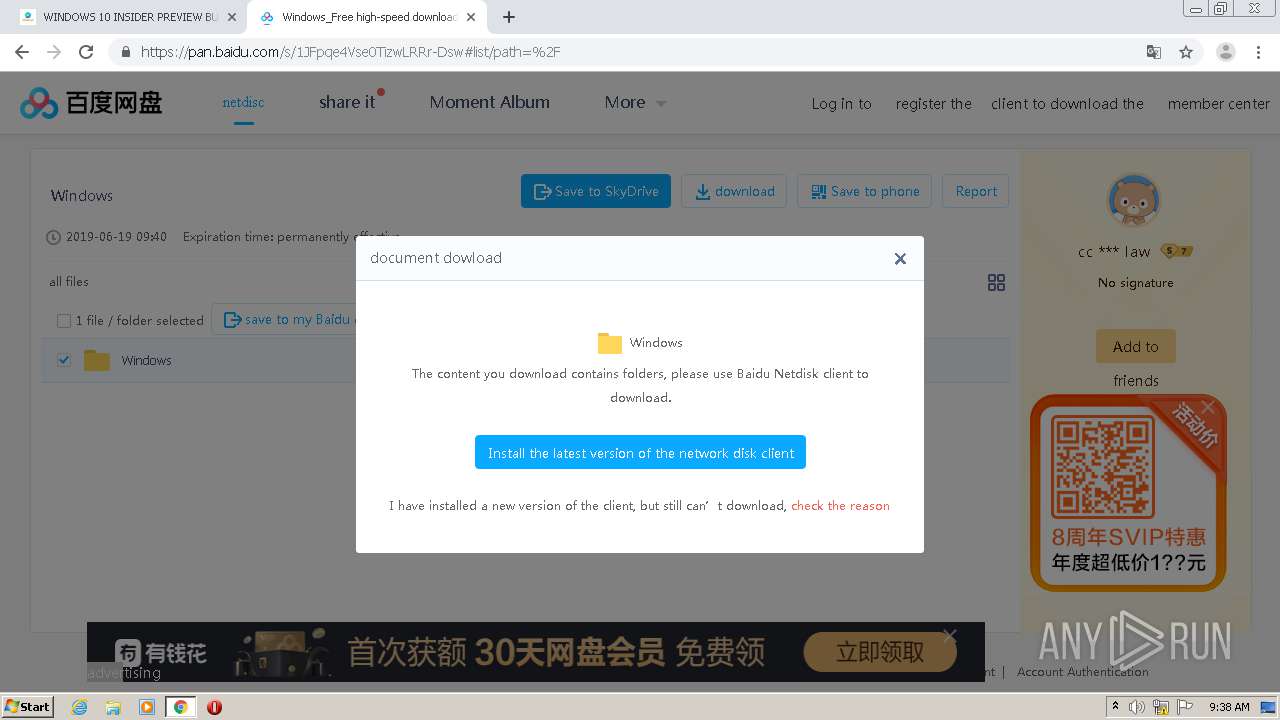
Task: Open the Chrome profile avatar
Action: (1225, 52)
